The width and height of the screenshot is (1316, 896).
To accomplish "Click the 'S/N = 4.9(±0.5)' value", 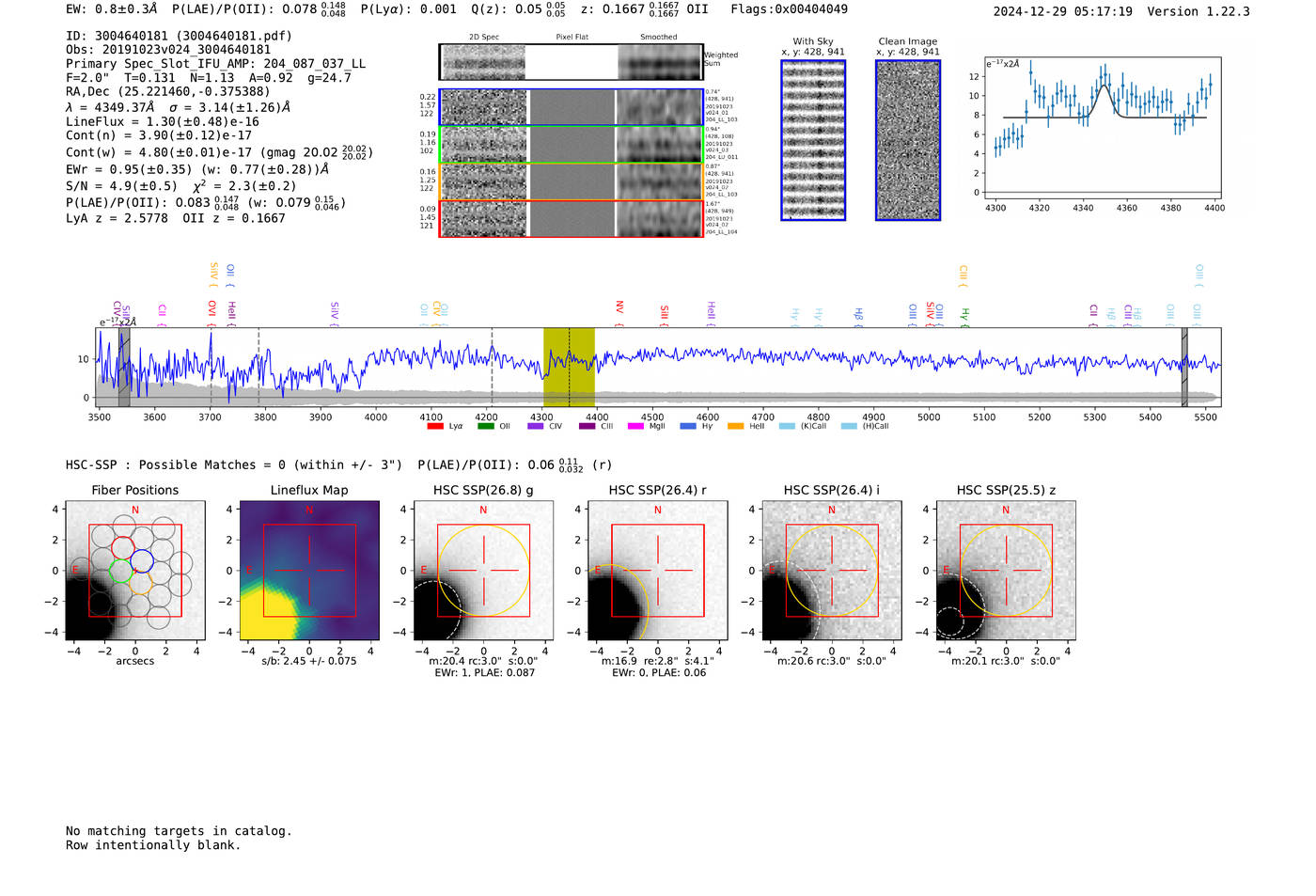I will (x=121, y=185).
